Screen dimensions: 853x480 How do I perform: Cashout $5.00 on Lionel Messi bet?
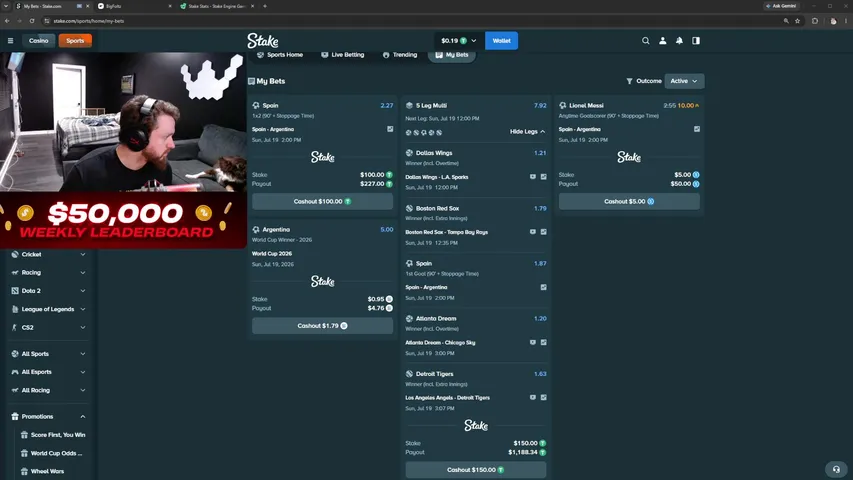point(629,201)
